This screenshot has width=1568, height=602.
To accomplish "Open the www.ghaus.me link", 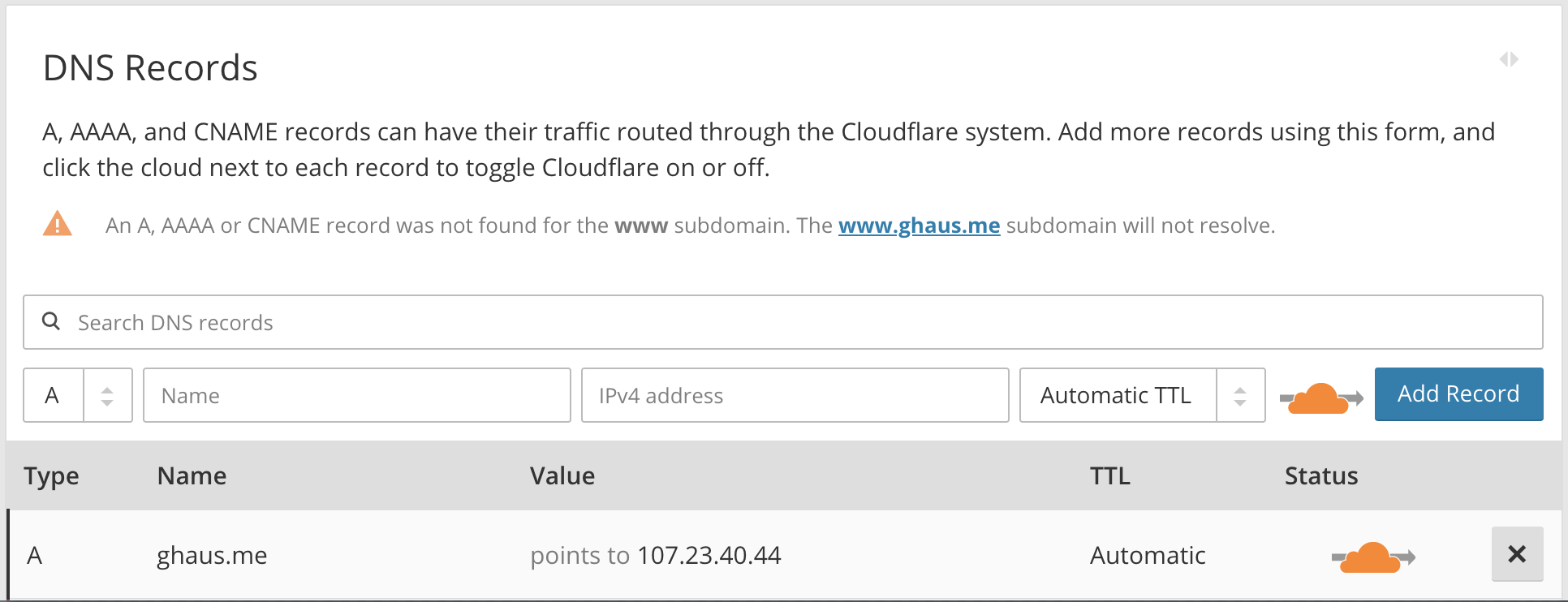I will point(919,226).
